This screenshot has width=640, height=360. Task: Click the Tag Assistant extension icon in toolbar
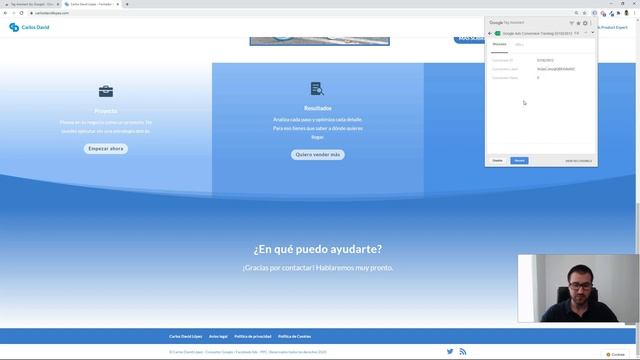tap(595, 13)
